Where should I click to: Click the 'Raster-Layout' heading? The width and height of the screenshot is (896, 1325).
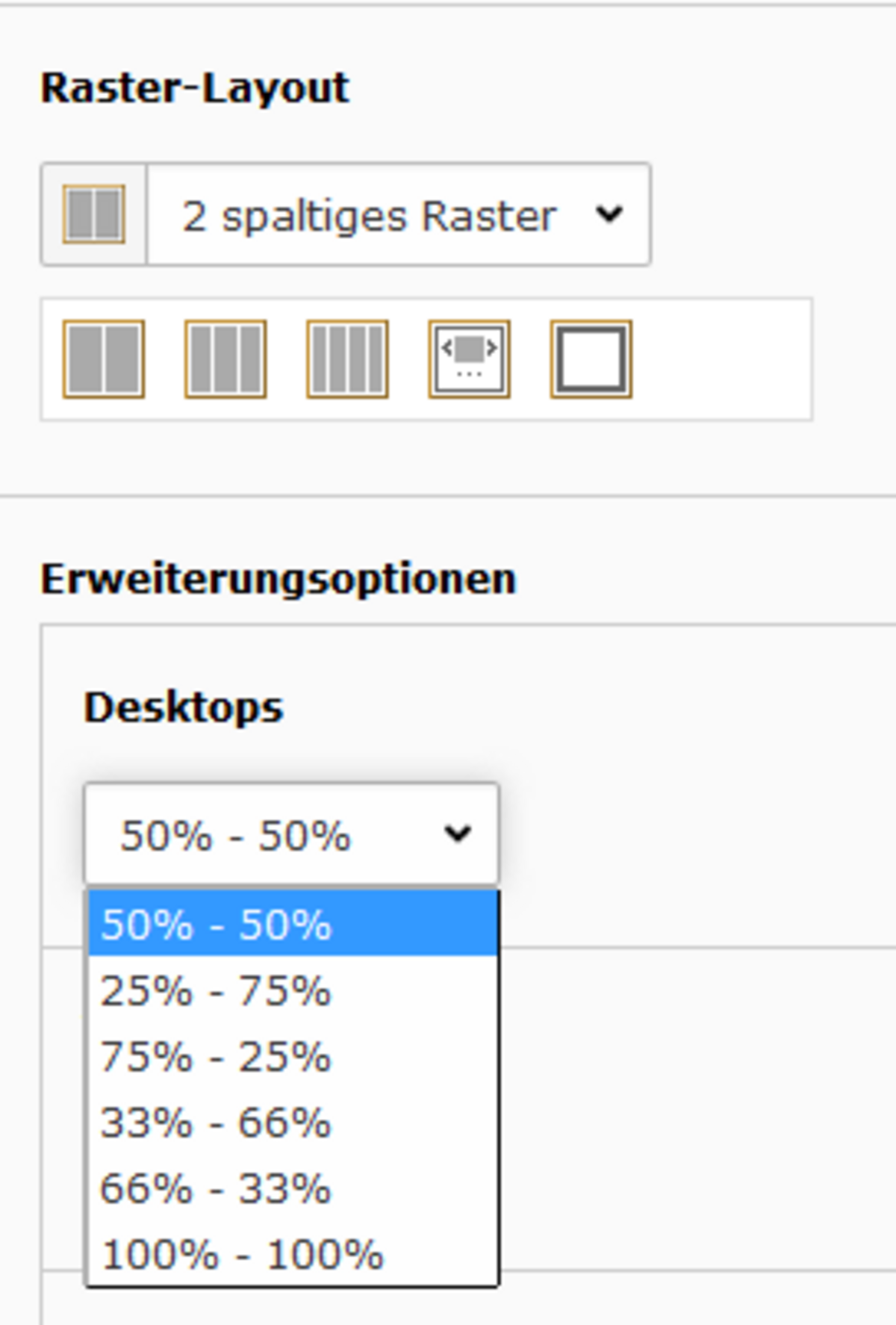[194, 88]
